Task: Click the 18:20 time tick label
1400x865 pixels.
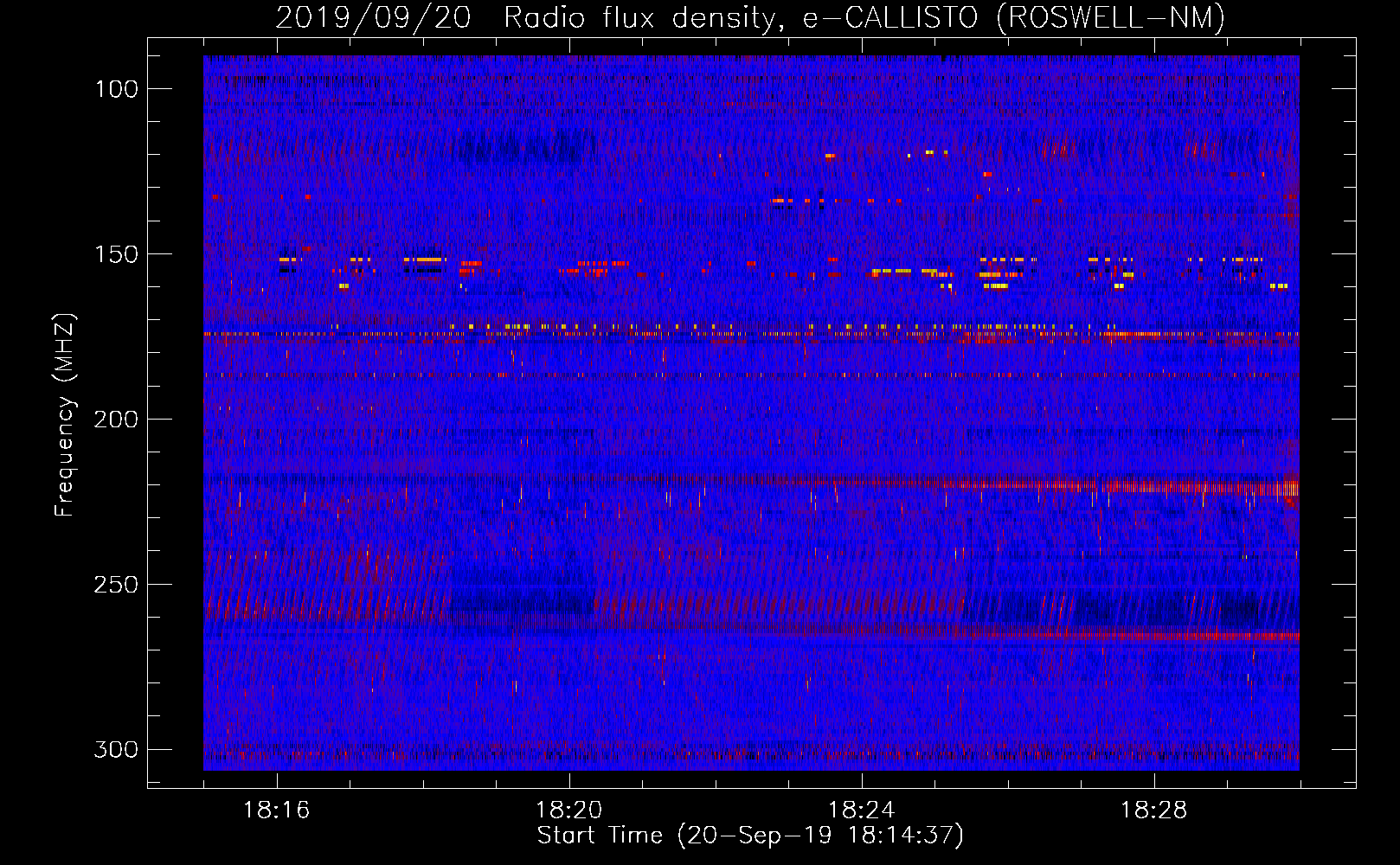Action: click(569, 811)
